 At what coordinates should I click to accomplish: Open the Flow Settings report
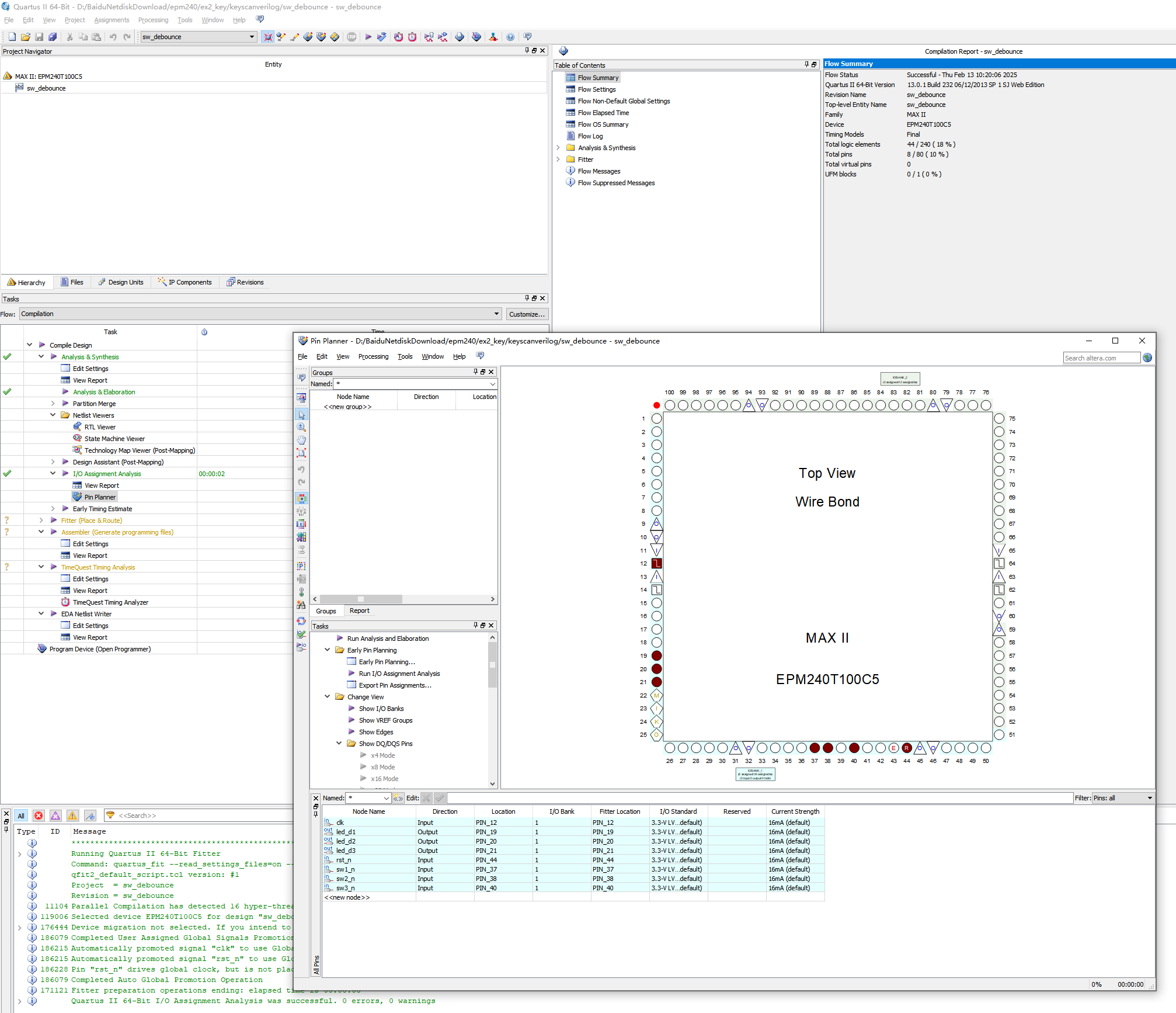(597, 89)
